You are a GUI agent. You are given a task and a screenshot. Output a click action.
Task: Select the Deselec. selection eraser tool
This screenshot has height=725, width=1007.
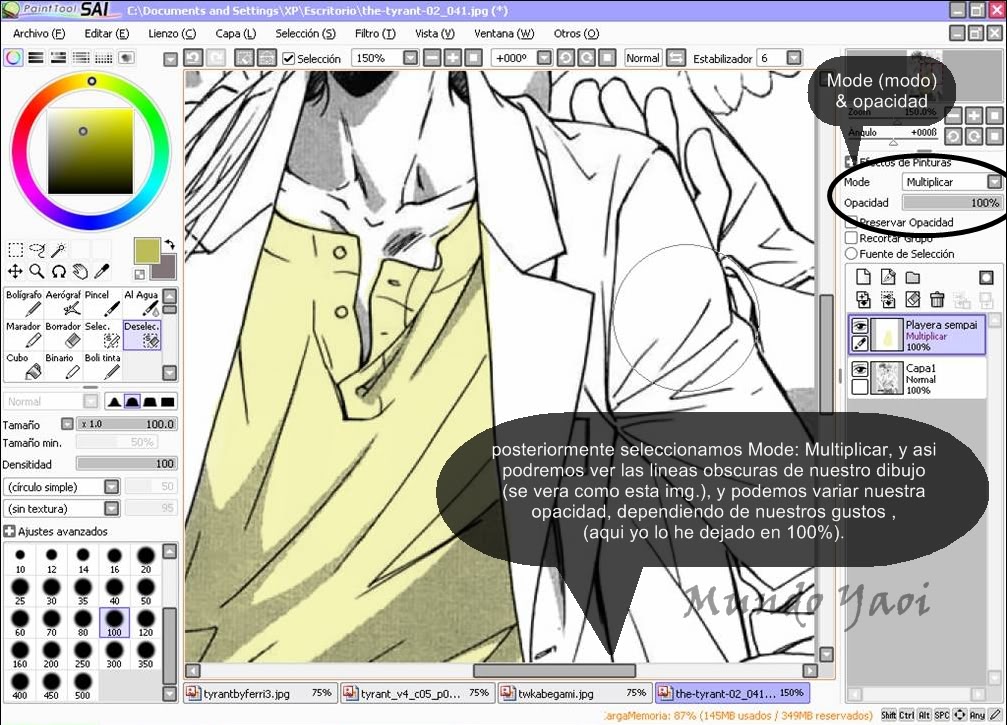[141, 335]
